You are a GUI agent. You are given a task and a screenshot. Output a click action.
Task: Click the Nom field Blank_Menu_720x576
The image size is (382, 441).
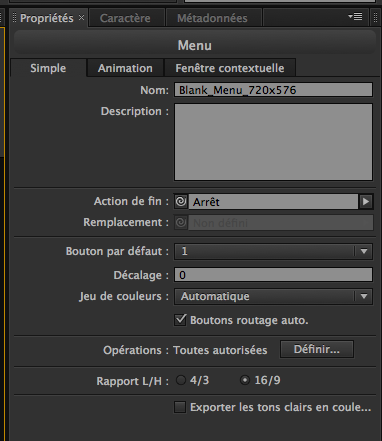(x=273, y=90)
